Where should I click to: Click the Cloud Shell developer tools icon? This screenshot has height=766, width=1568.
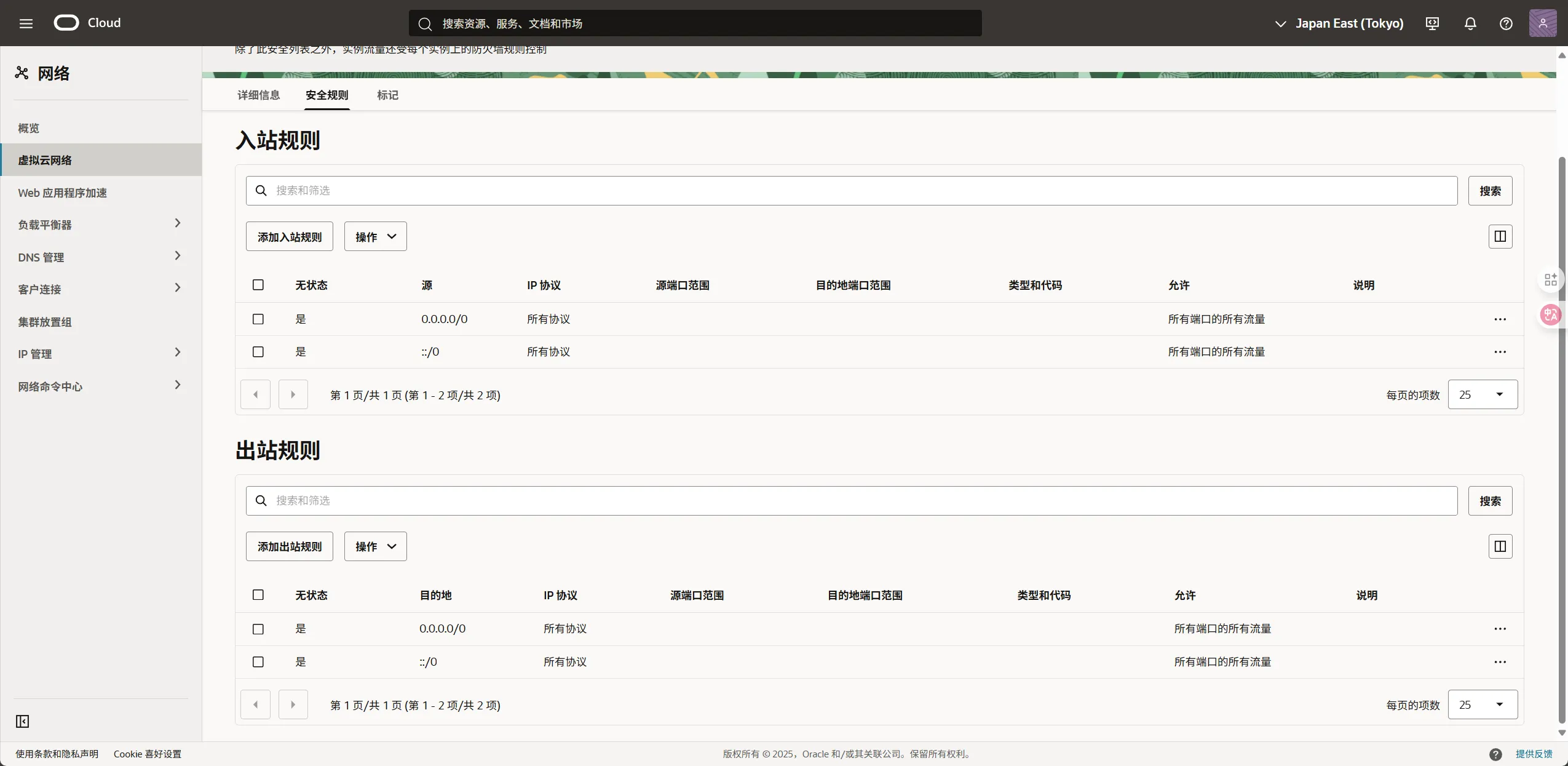point(1432,23)
